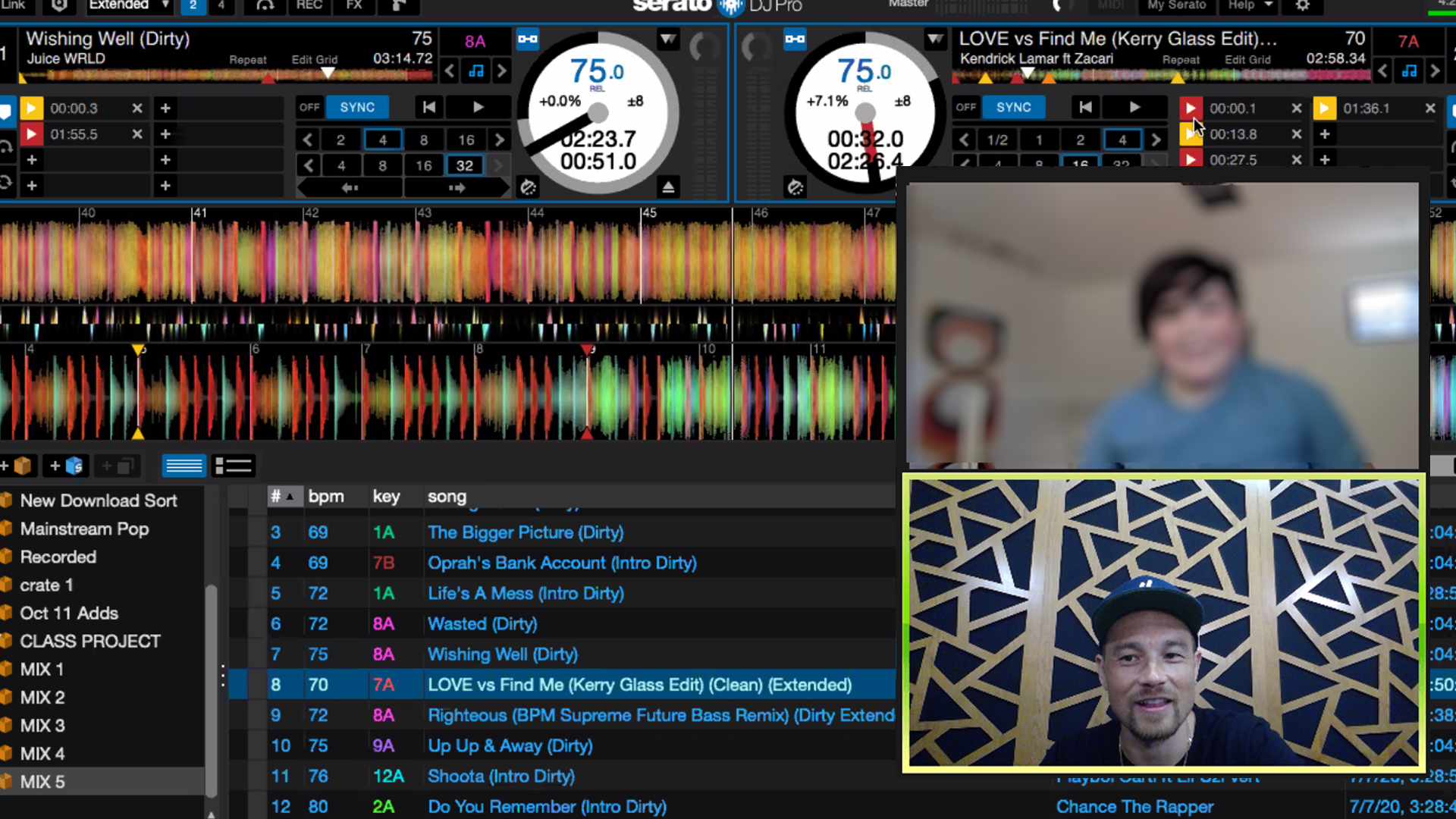Open the REC recording panel
The width and height of the screenshot is (1456, 819).
coord(309,6)
